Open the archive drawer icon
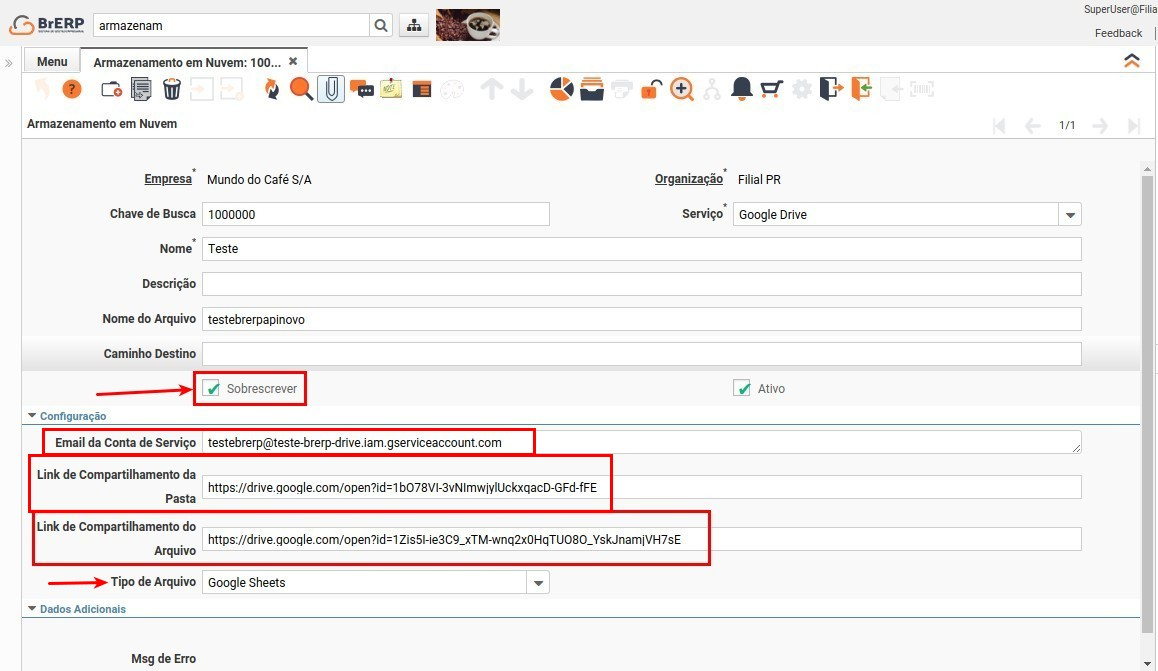This screenshot has height=671, width=1158. [592, 89]
